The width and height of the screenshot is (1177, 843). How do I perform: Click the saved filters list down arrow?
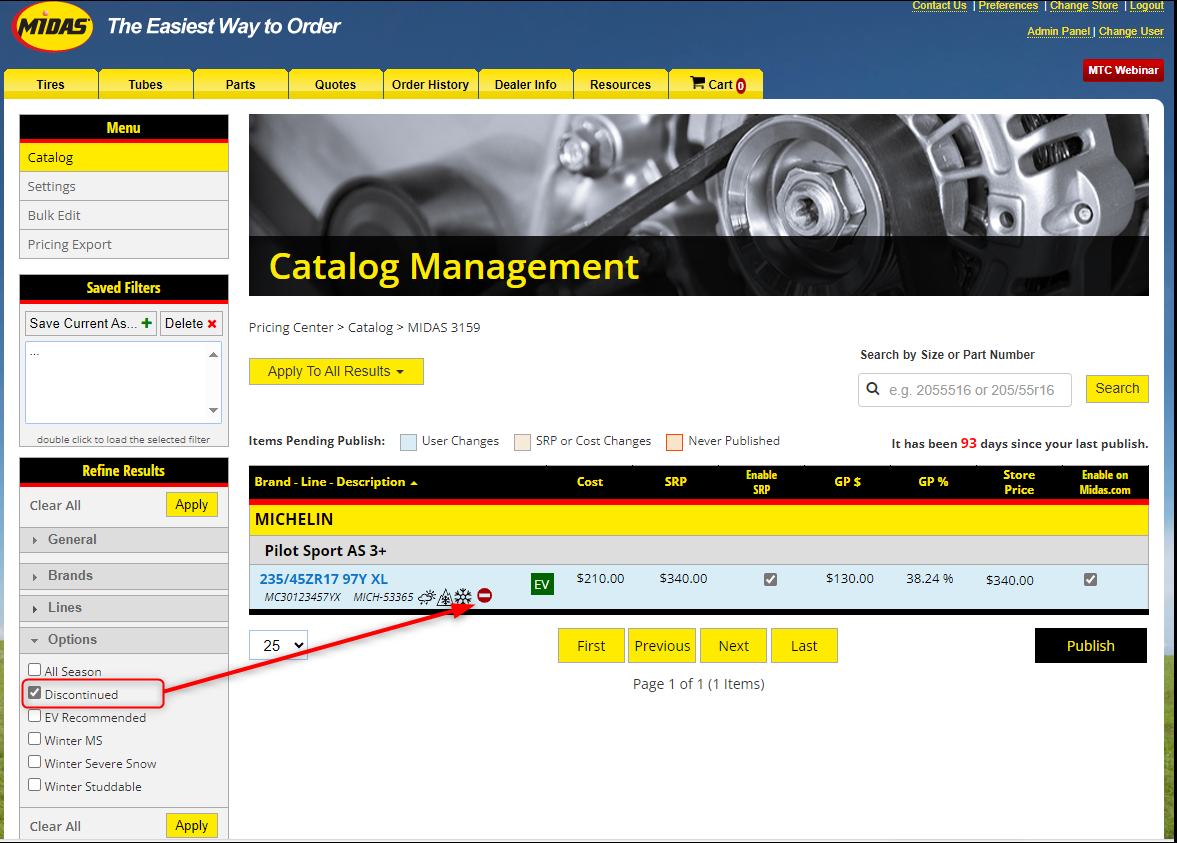coord(213,411)
